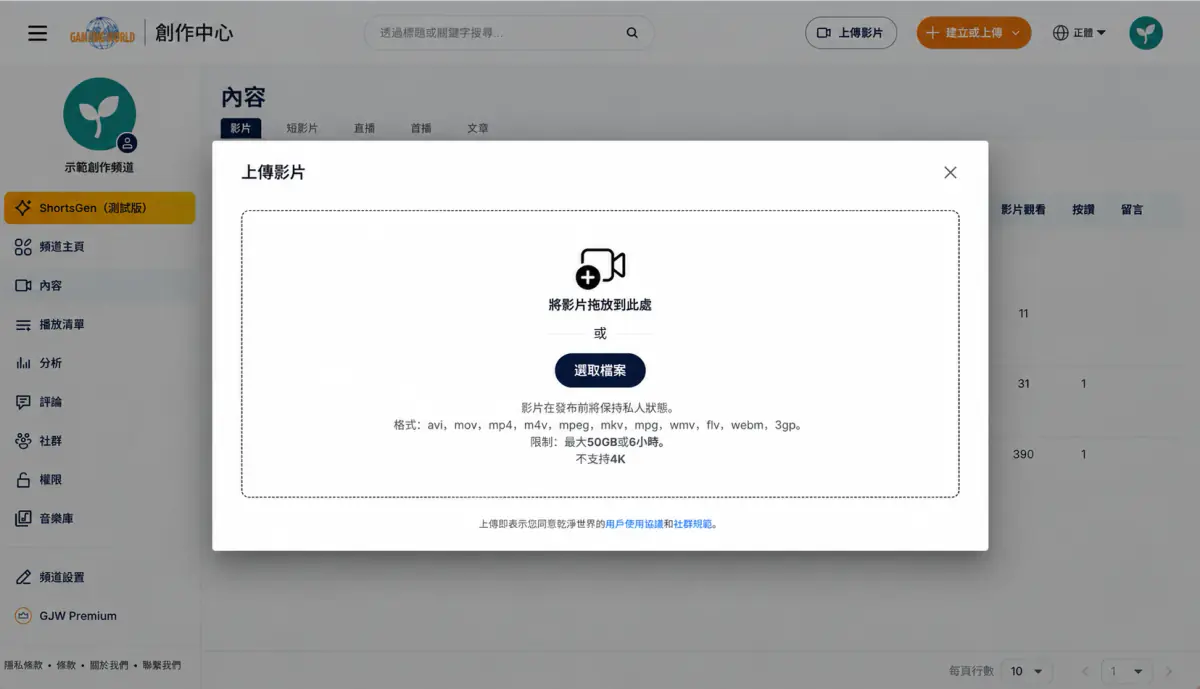Screen dimensions: 1200x689
Task: Open the 隱私條款 footer link
Action: click(23, 665)
